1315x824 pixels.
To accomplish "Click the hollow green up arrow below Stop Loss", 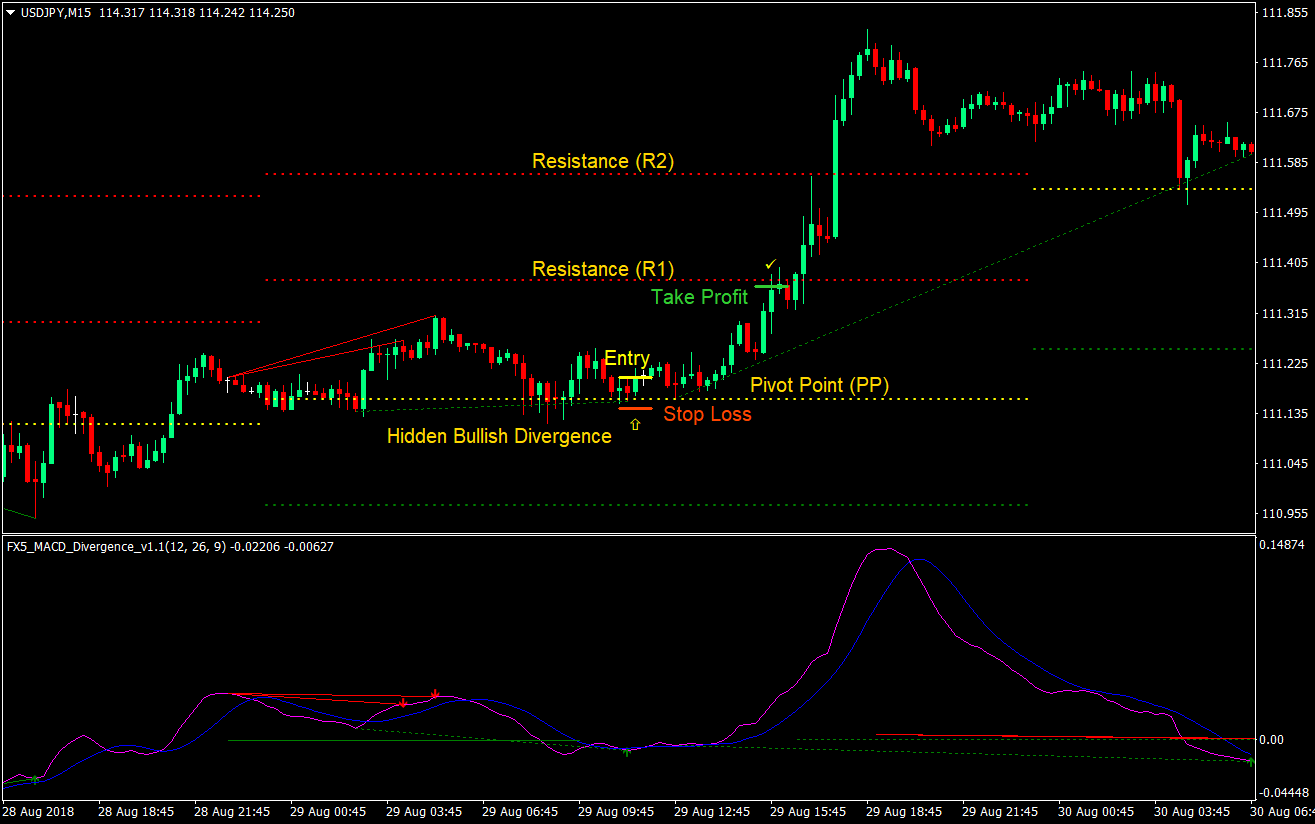I will click(635, 425).
